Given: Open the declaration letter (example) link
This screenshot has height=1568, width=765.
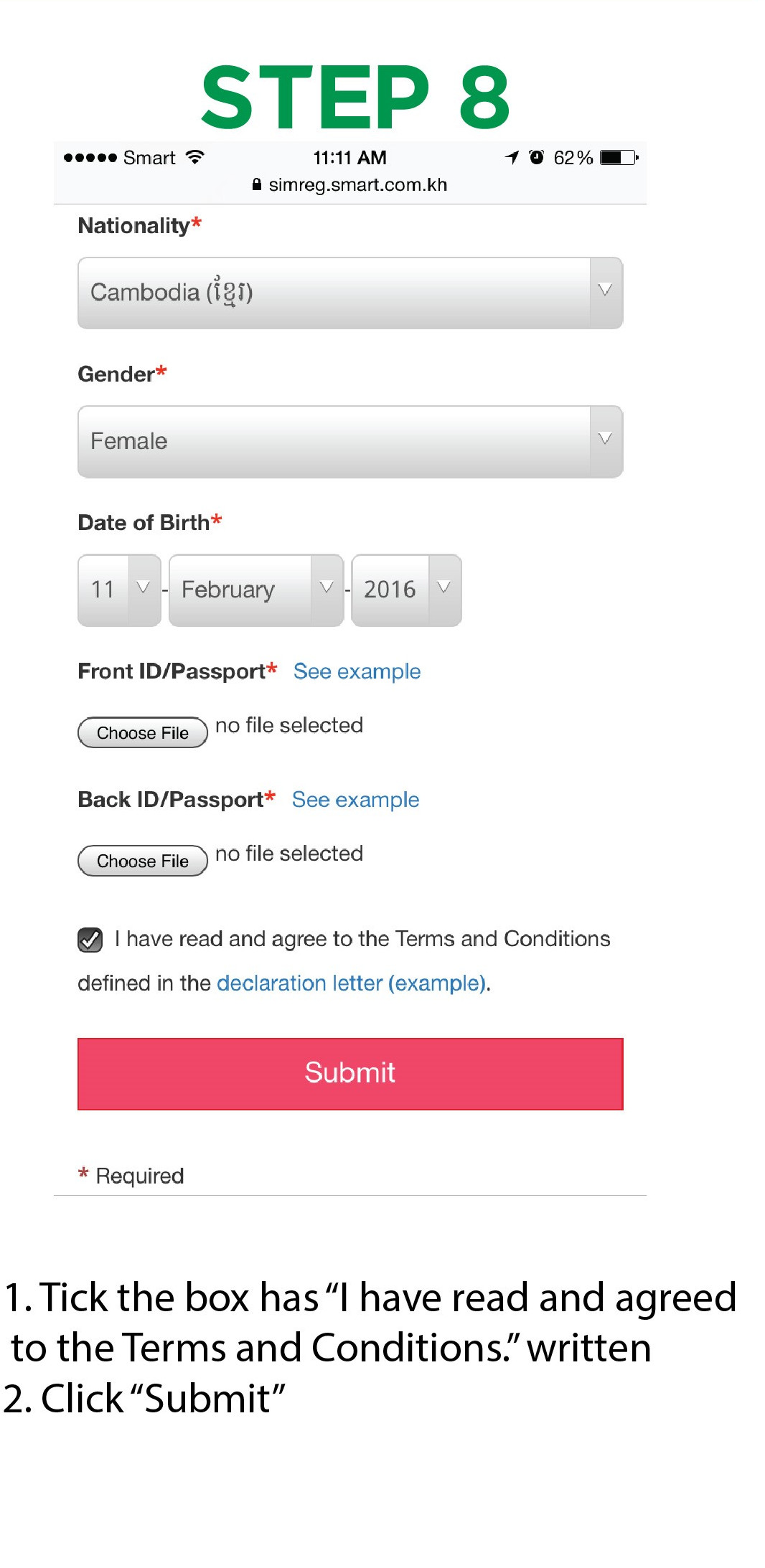Looking at the screenshot, I should 352,983.
